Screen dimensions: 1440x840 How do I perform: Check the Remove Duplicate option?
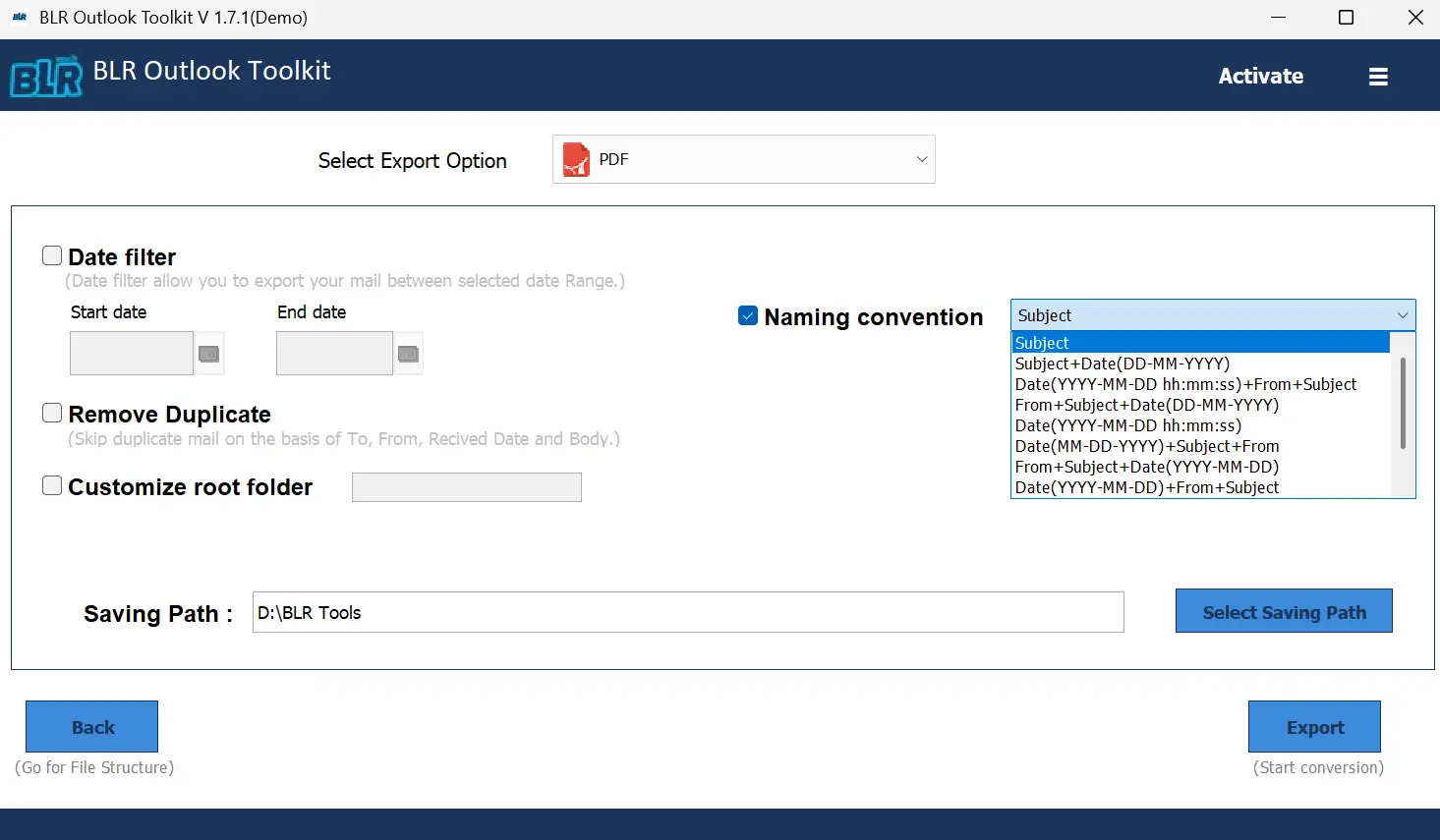[x=51, y=412]
